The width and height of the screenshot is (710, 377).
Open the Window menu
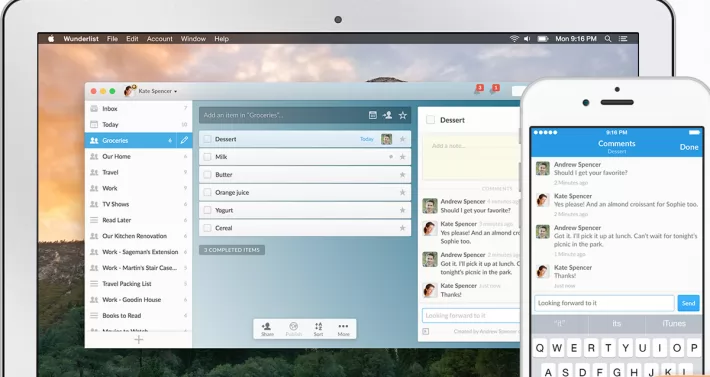[193, 39]
